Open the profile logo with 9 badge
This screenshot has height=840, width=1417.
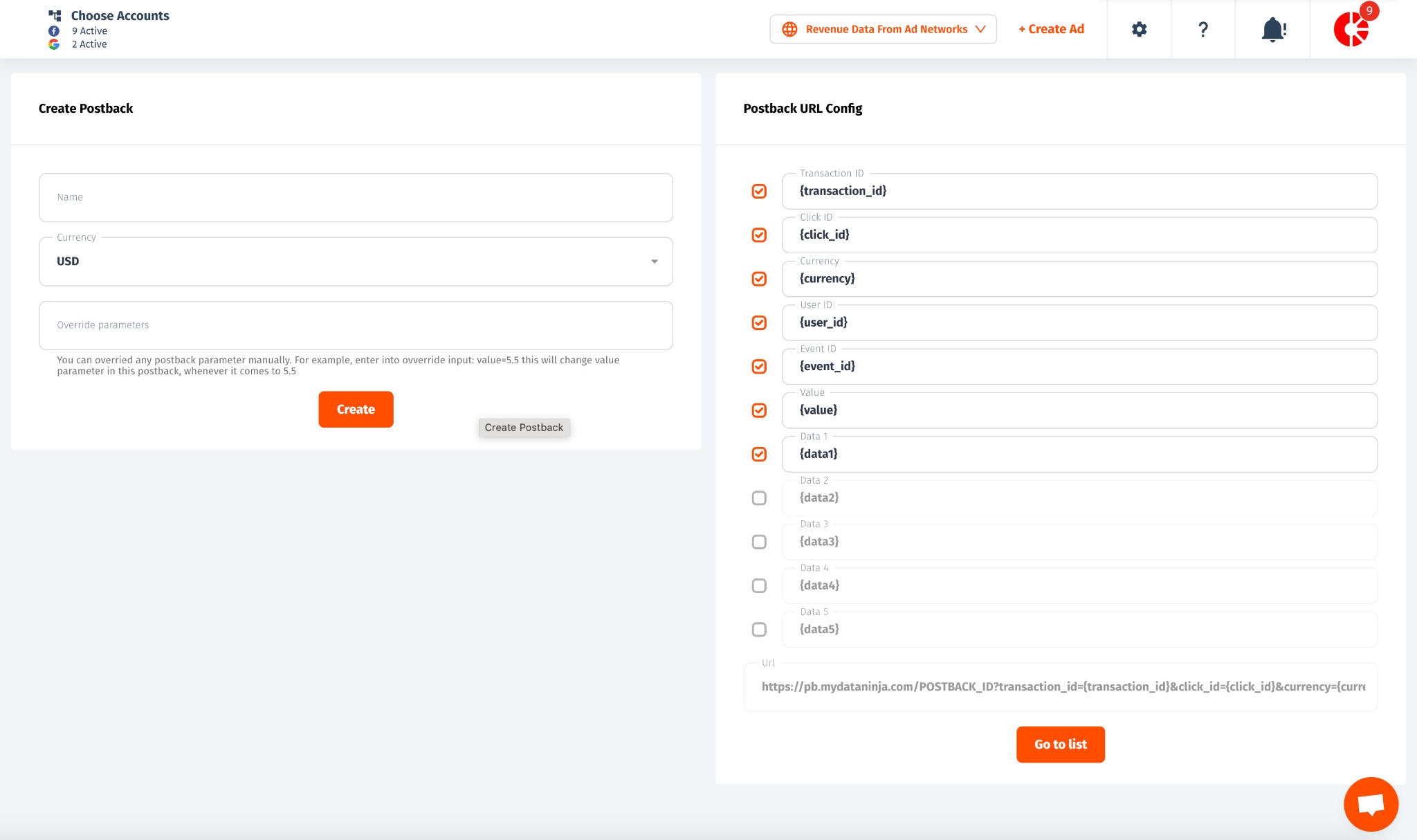(x=1351, y=29)
